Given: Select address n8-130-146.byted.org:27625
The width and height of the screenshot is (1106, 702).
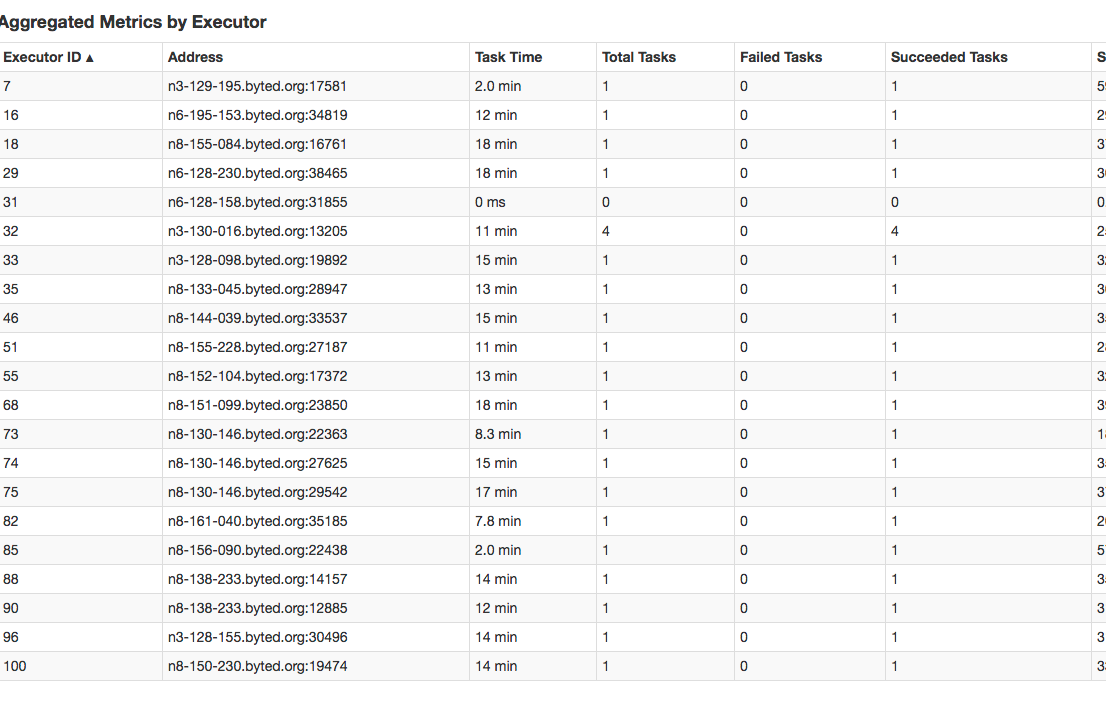Looking at the screenshot, I should click(x=257, y=463).
